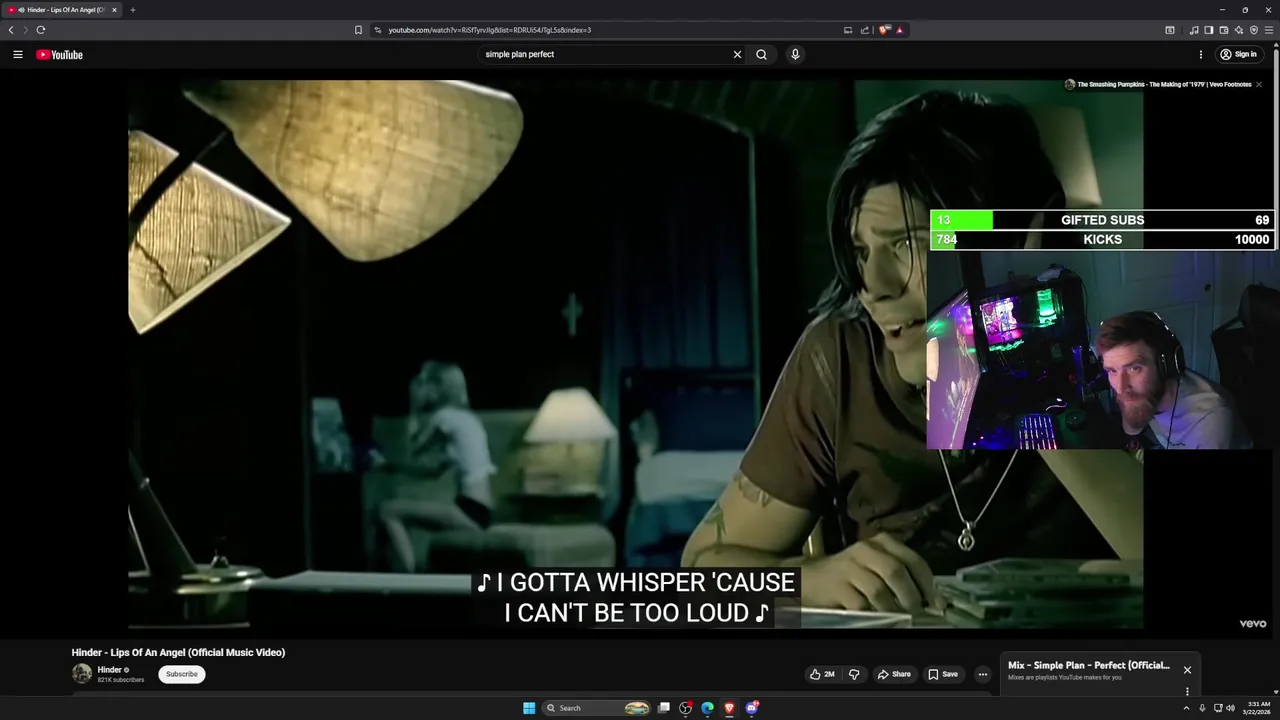This screenshot has width=1280, height=720.
Task: Click the Hinder video title text
Action: click(x=178, y=652)
